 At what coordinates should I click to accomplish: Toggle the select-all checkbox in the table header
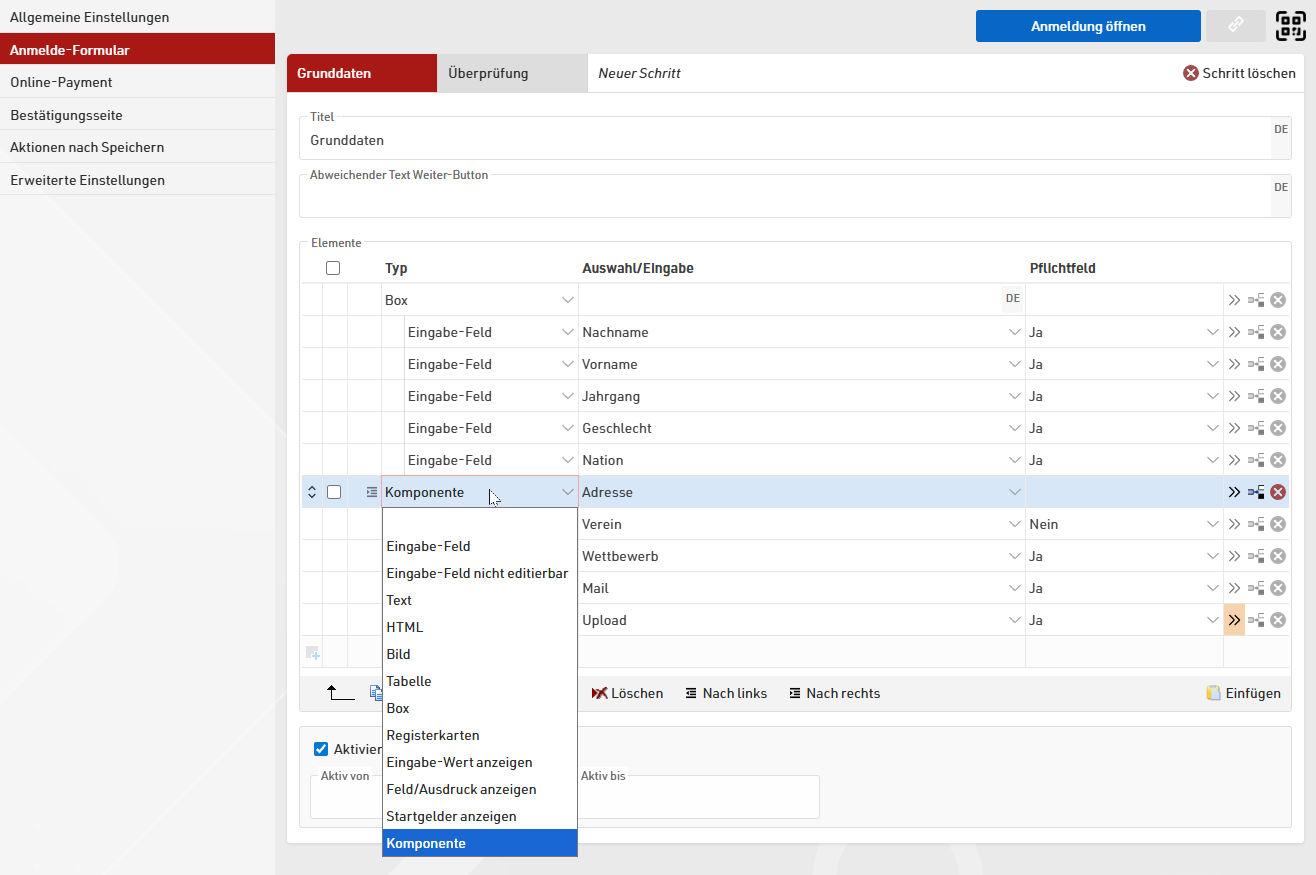click(x=333, y=268)
